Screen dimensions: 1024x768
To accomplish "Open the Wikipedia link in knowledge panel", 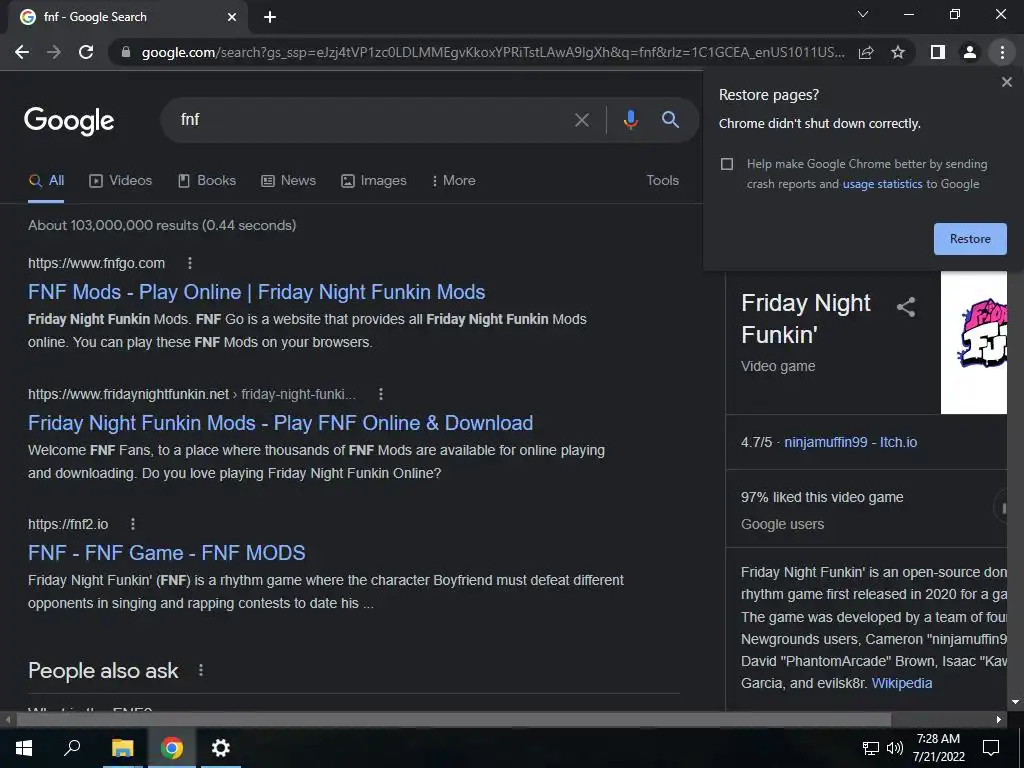I will 901,683.
